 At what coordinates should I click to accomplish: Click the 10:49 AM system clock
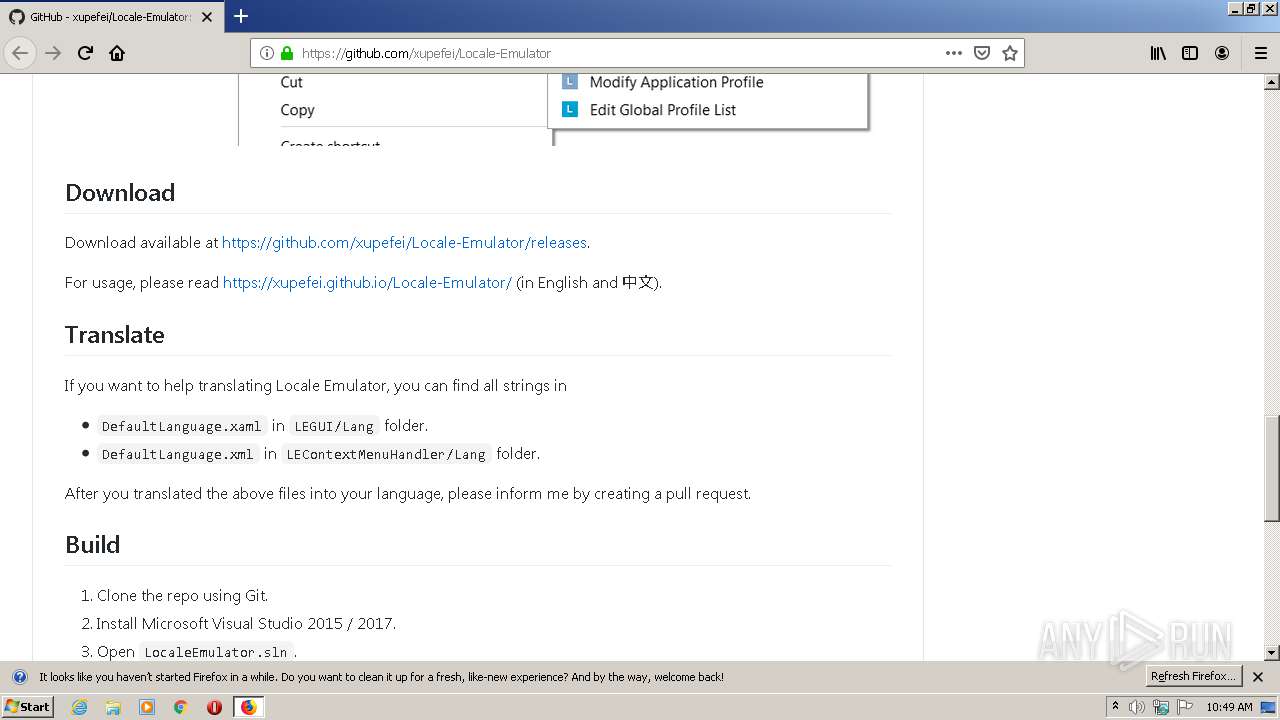pos(1229,707)
